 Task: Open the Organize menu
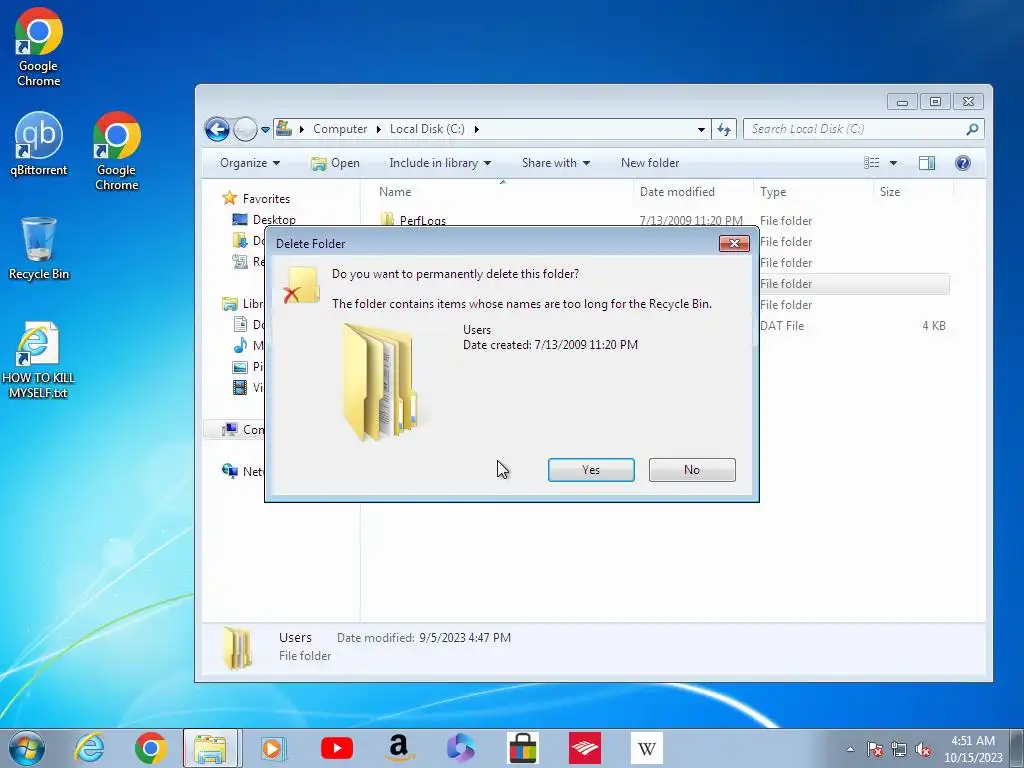pyautogui.click(x=249, y=163)
